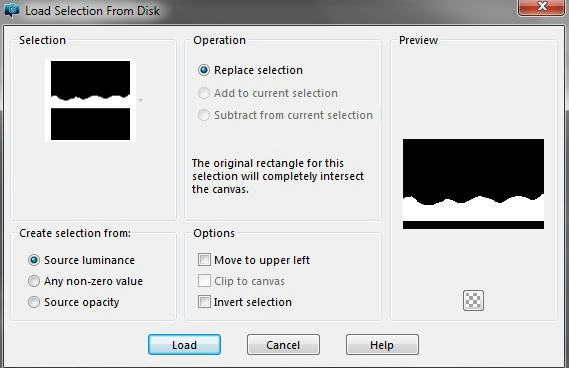
Task: Click the transparency checkerboard preview toggle icon
Action: [x=473, y=300]
